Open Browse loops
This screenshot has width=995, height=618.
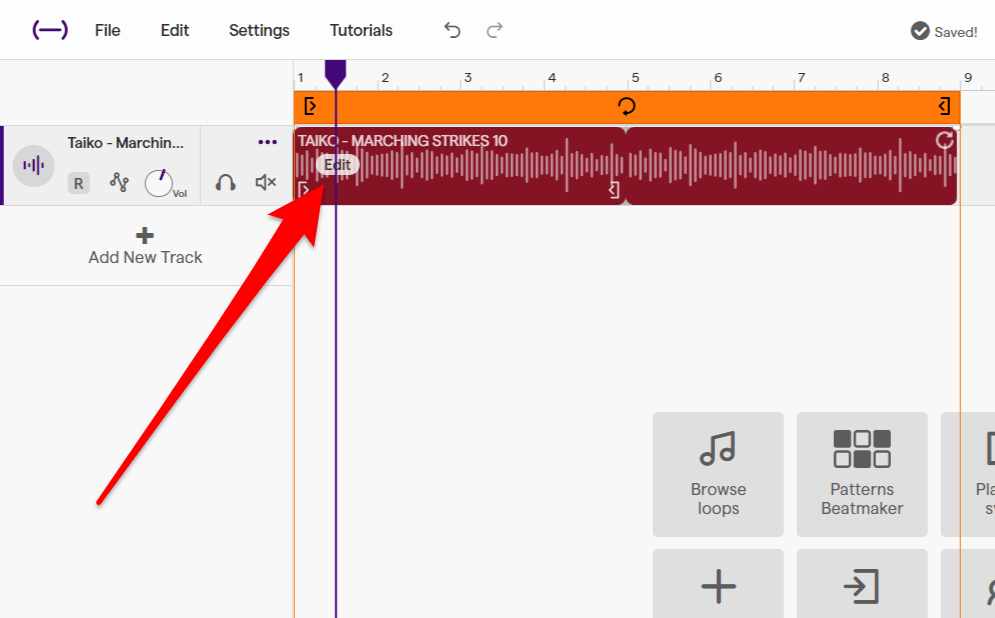tap(718, 475)
